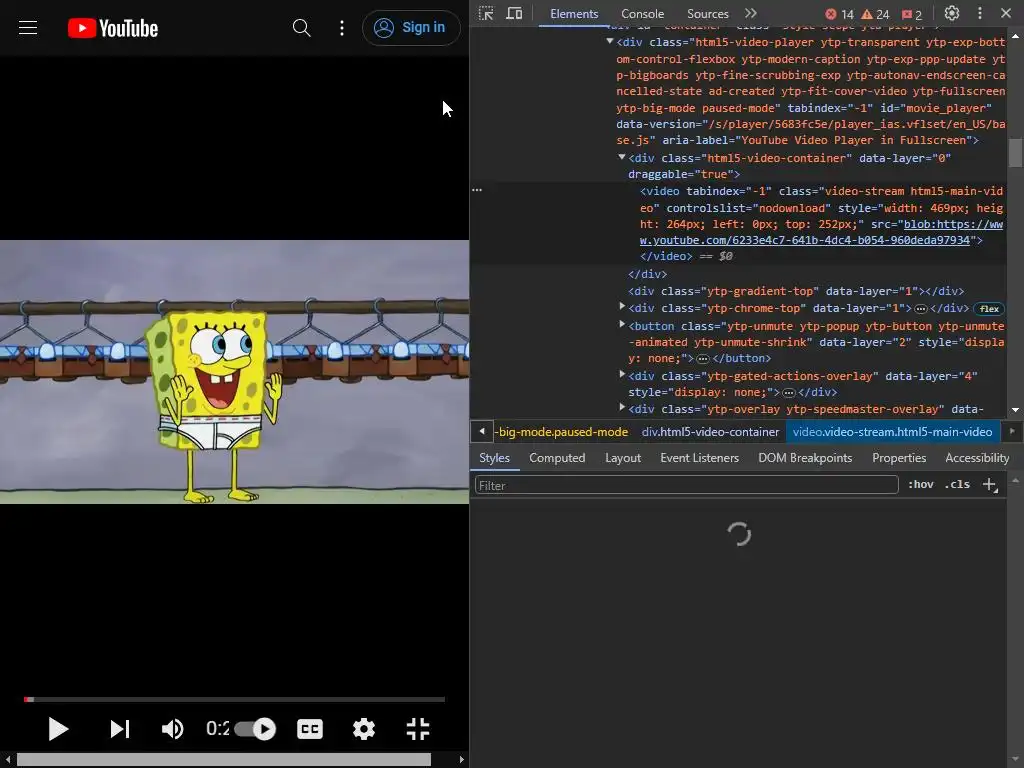Activate the DevTools inspect element picker
The image size is (1024, 768).
coord(486,14)
